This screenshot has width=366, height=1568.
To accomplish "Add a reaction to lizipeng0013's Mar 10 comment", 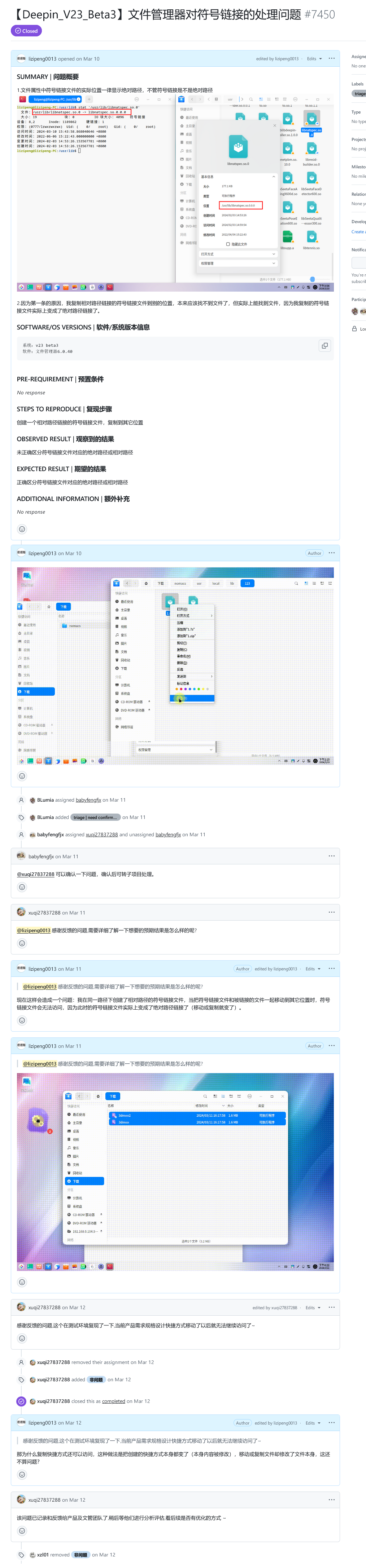I will point(22,776).
